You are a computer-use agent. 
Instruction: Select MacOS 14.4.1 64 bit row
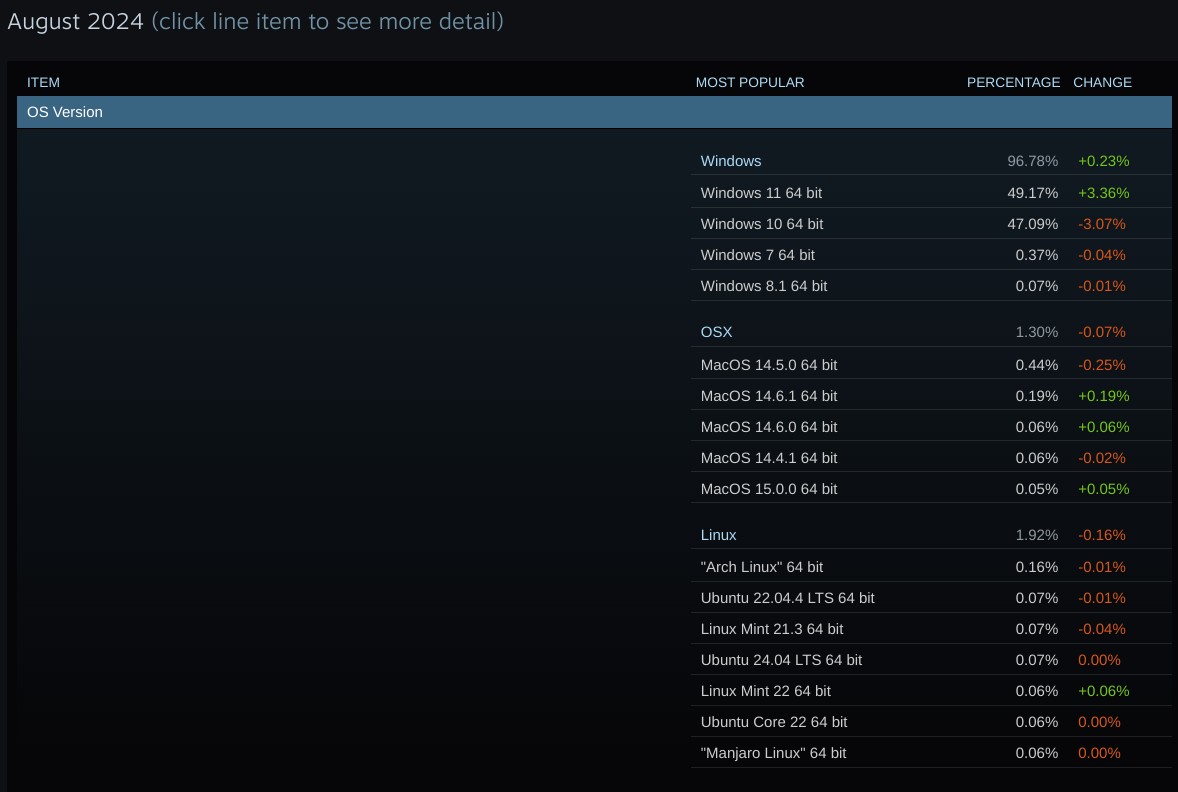[x=931, y=457]
